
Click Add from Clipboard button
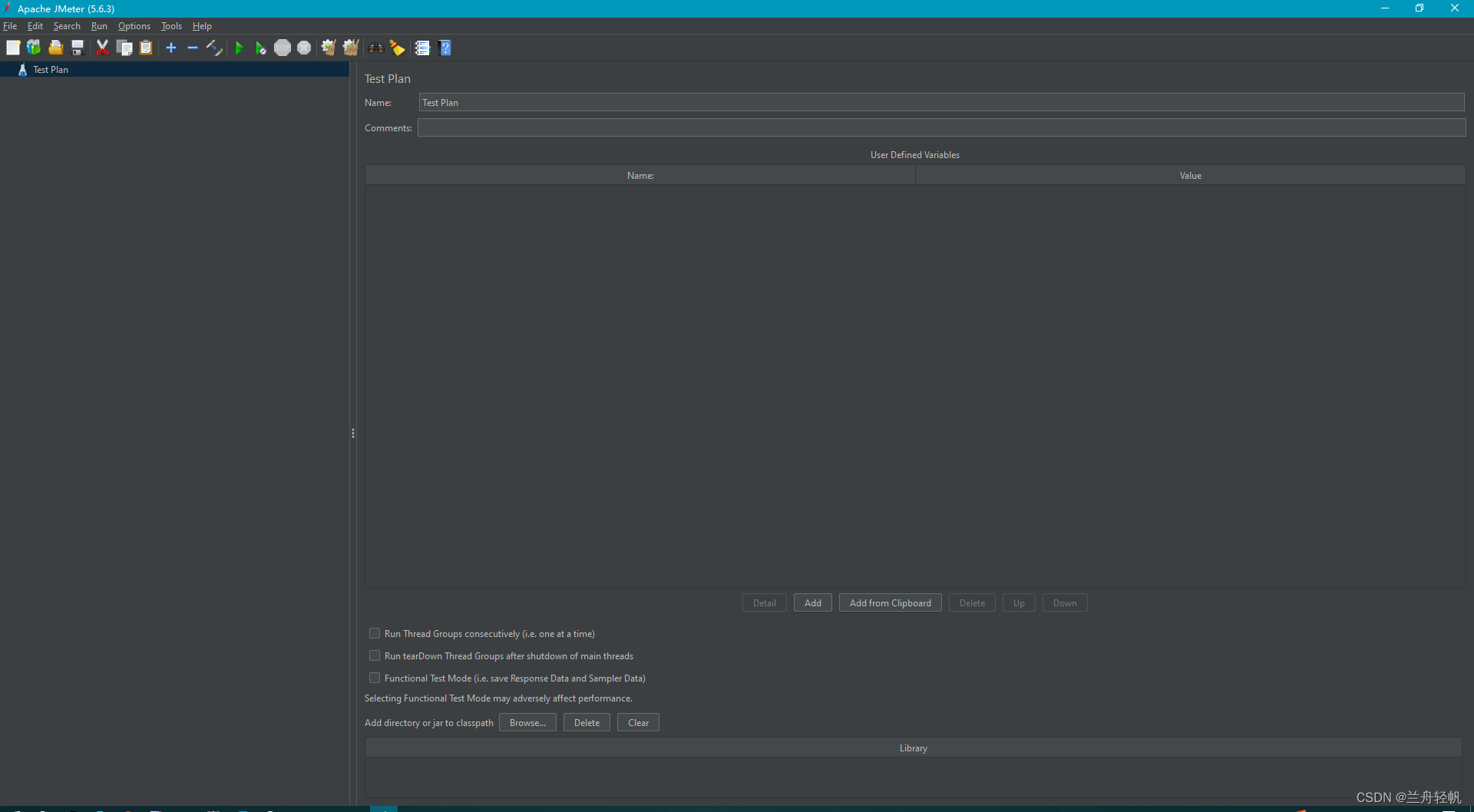pyautogui.click(x=891, y=602)
